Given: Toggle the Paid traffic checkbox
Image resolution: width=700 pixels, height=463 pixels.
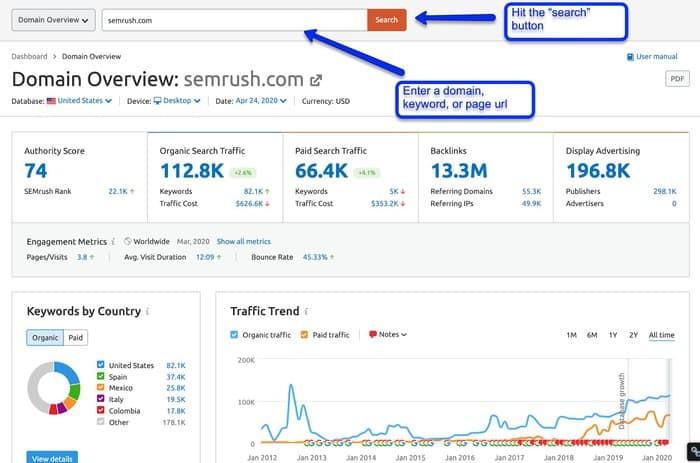Looking at the screenshot, I should tap(304, 334).
